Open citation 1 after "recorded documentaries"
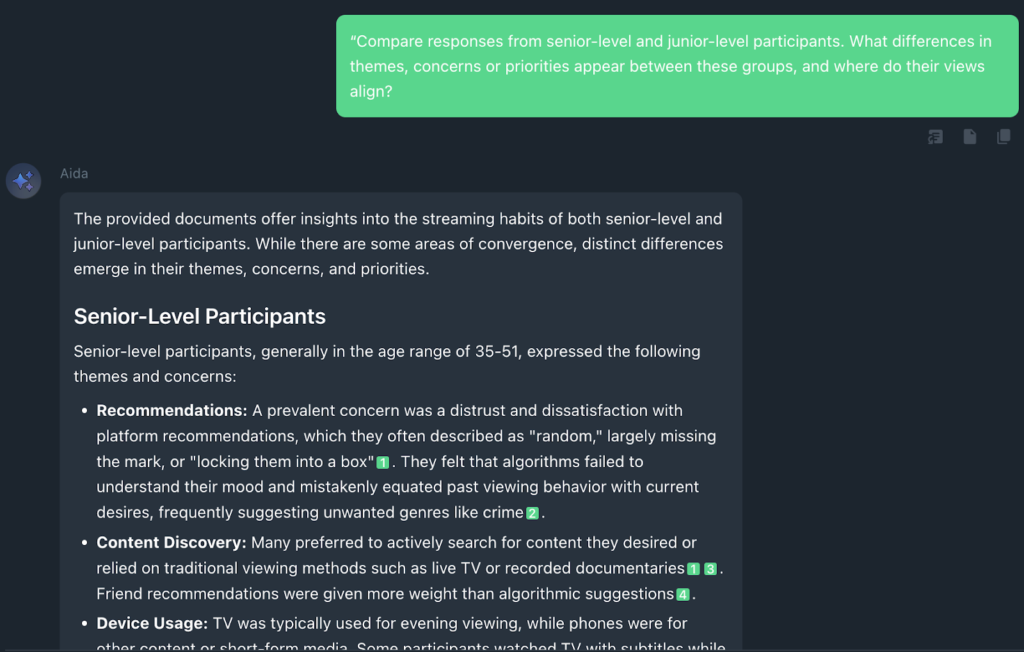 693,569
